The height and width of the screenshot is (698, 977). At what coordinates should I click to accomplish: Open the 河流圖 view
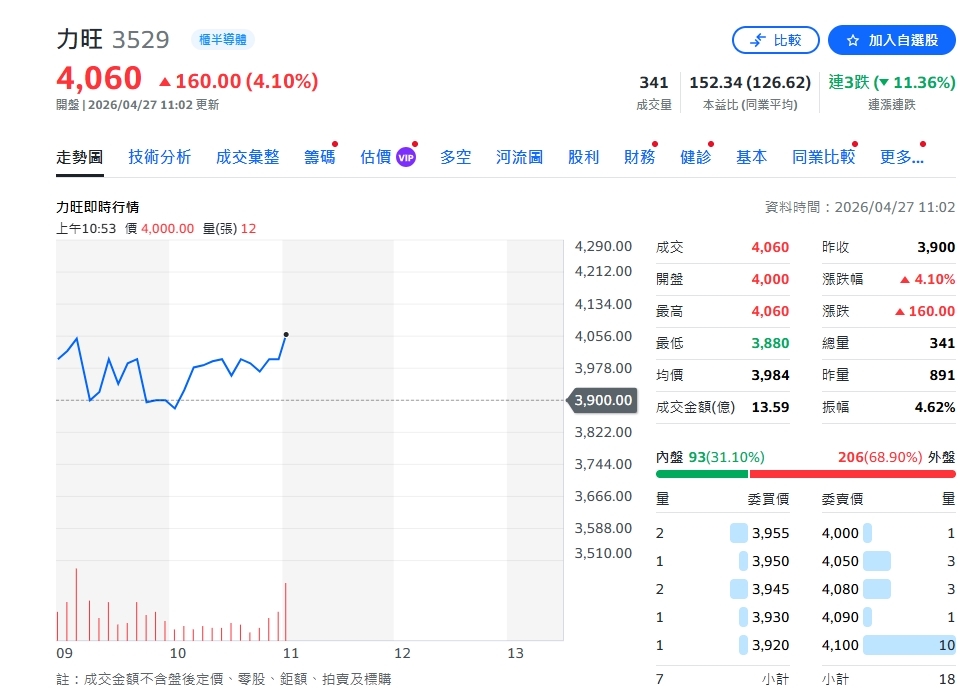coord(518,157)
